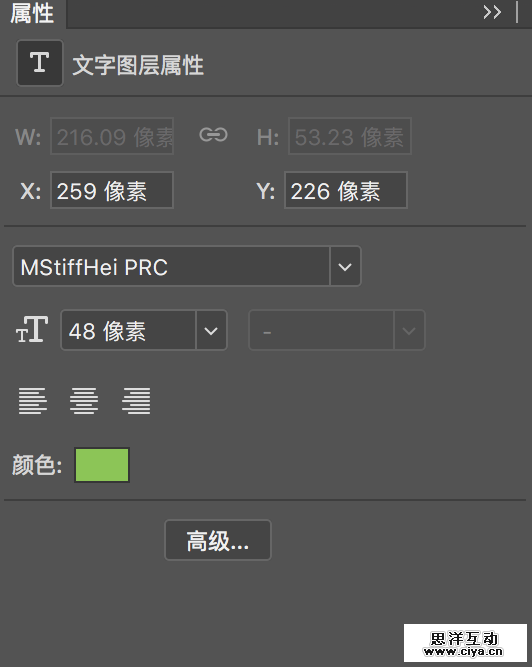Switch to the 属性 tab
This screenshot has width=532, height=667.
pyautogui.click(x=32, y=14)
